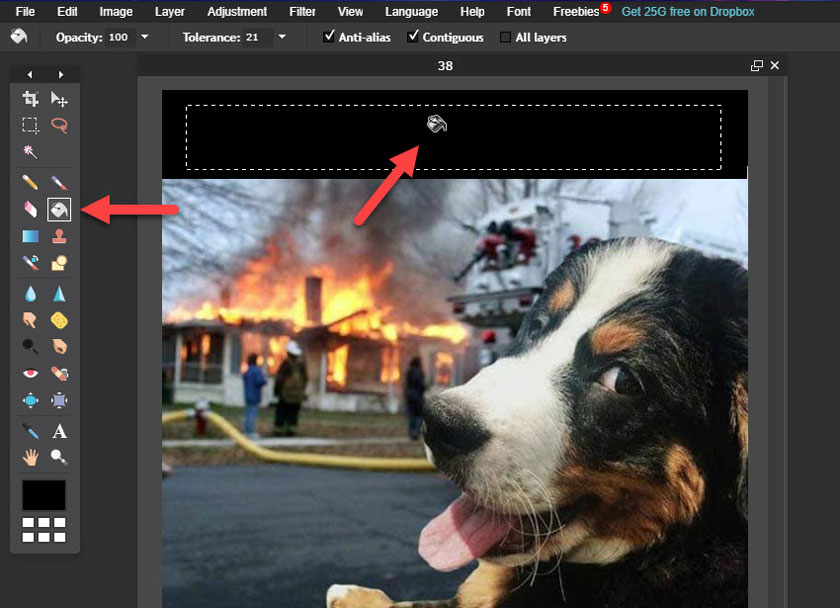Select the Sharpen cone tool
Screen dimensions: 840x608
point(59,294)
